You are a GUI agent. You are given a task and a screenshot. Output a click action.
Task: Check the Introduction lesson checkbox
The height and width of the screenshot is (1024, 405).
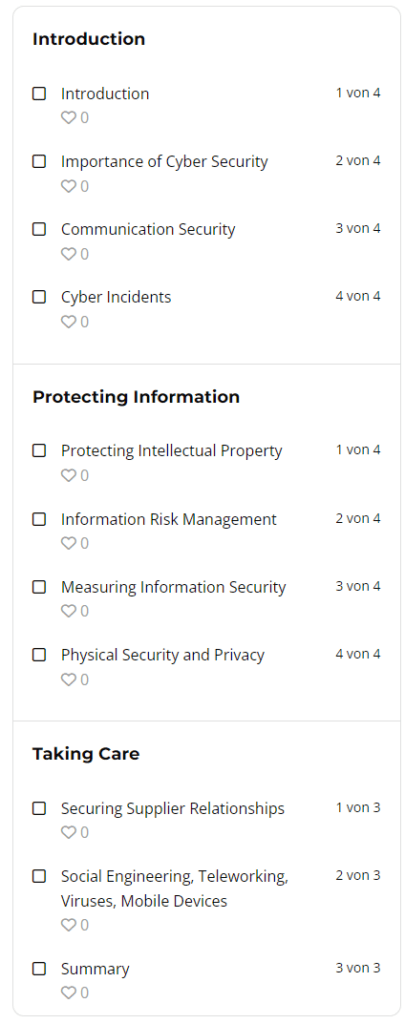point(39,93)
